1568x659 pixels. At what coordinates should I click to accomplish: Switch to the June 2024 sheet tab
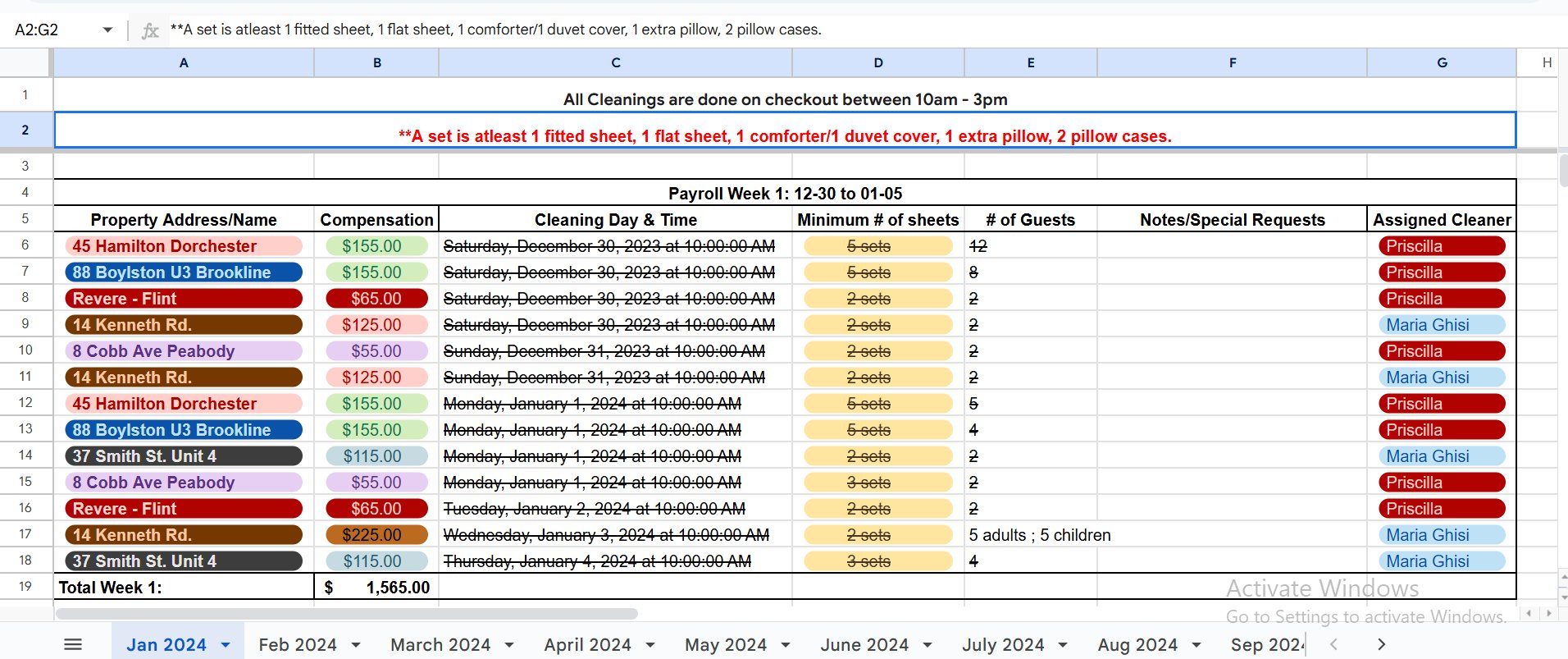click(864, 645)
